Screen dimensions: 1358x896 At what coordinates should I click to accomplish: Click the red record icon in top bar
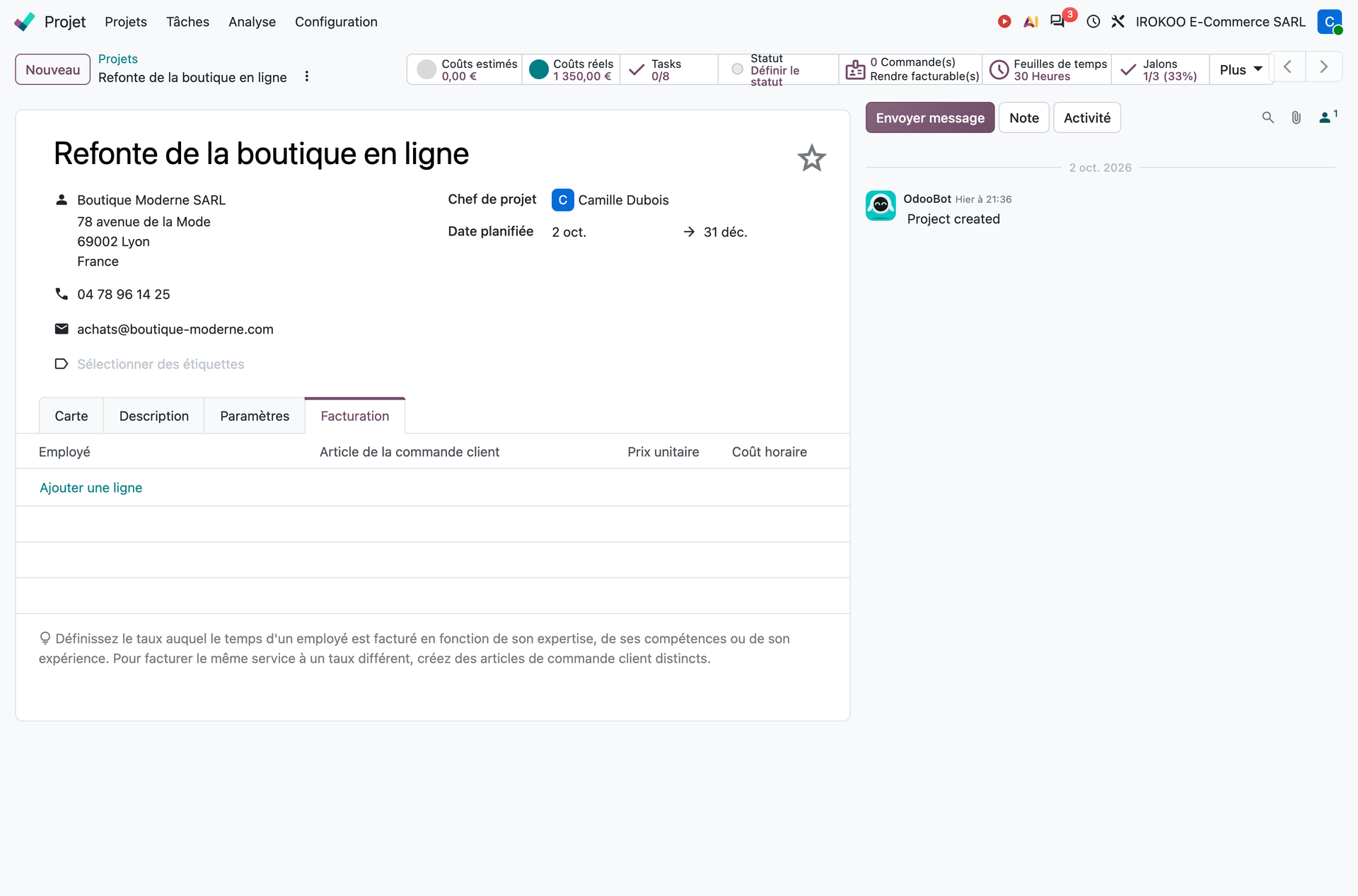tap(1004, 22)
